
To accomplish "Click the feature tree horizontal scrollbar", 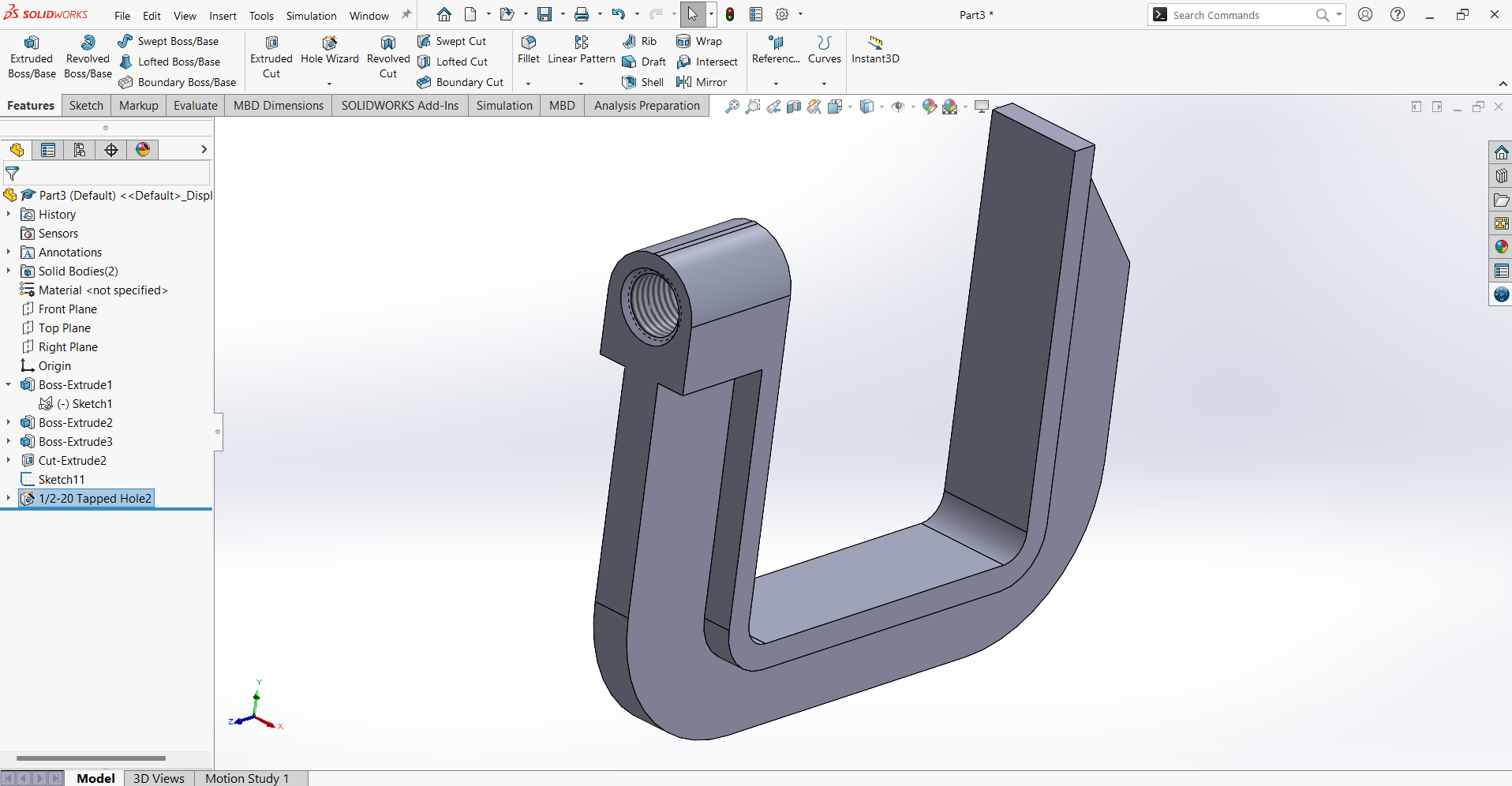I will 91,758.
